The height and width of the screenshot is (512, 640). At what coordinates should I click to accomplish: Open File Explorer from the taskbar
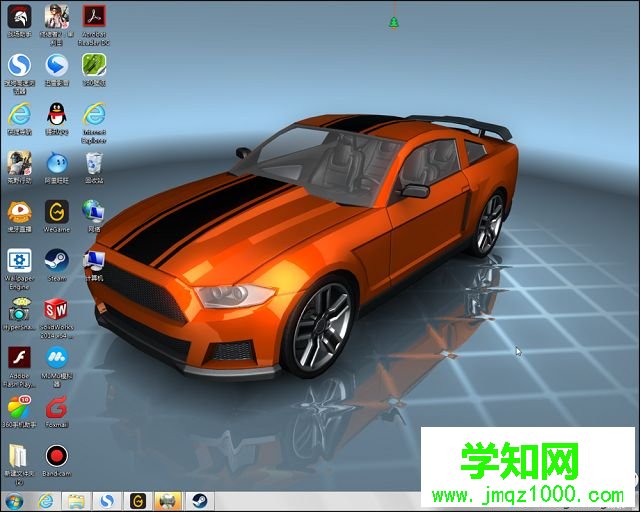point(76,501)
